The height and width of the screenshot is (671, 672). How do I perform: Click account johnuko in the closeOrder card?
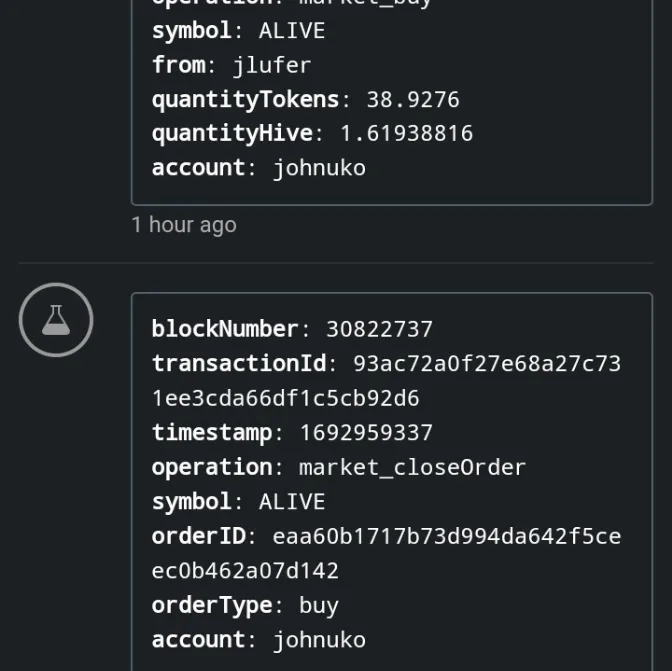pyautogui.click(x=319, y=640)
